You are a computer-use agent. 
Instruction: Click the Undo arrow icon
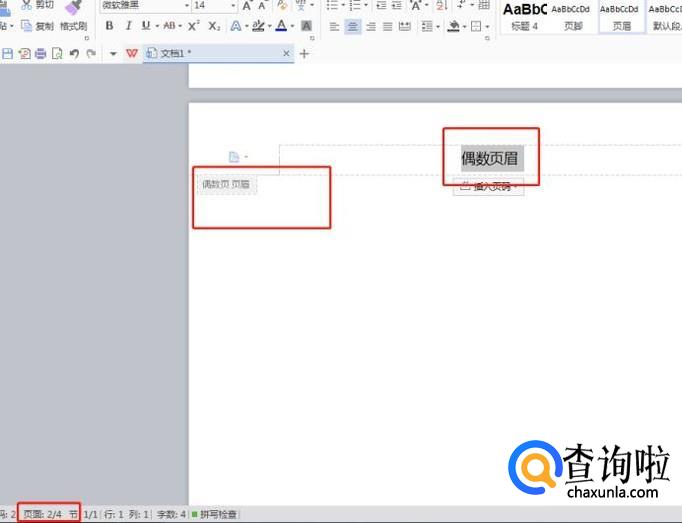73,53
